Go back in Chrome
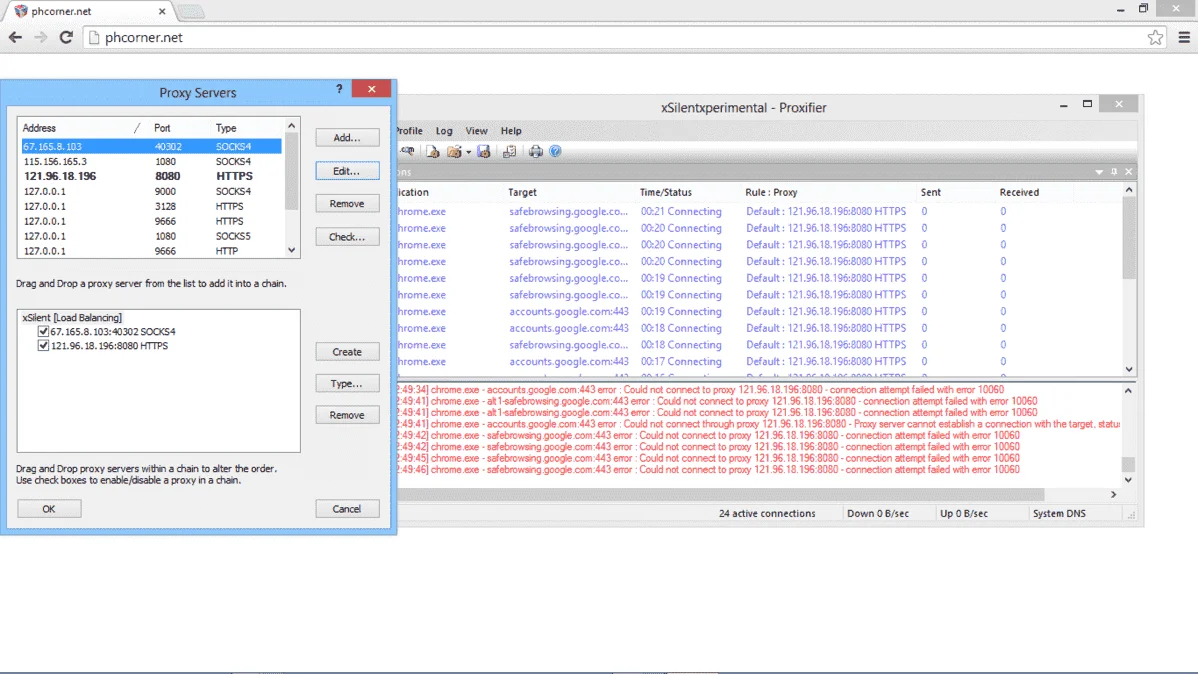Image resolution: width=1198 pixels, height=674 pixels. 15,37
